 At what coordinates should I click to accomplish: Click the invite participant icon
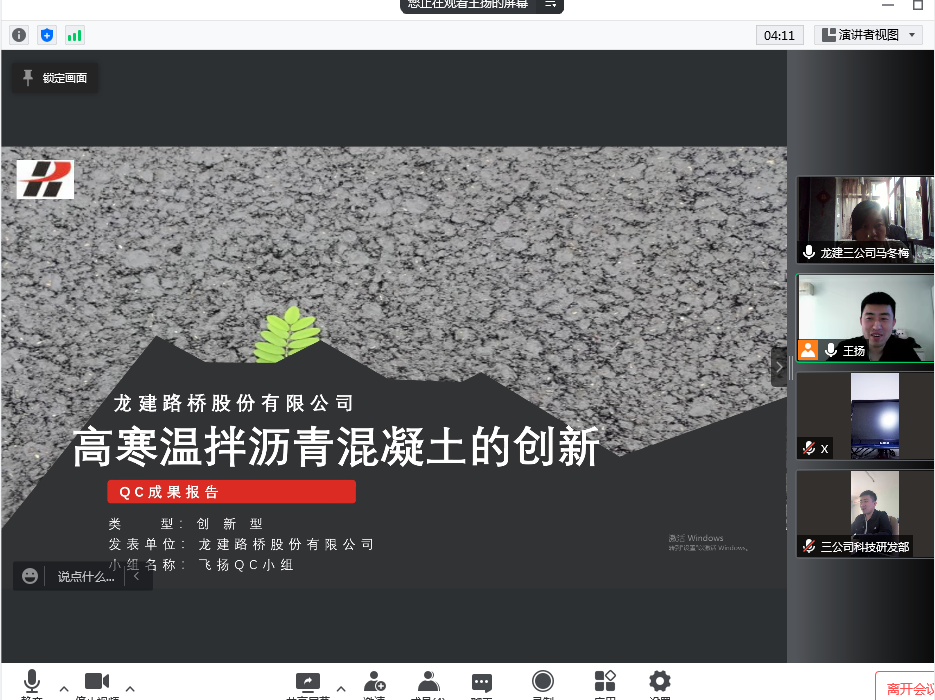(x=374, y=683)
